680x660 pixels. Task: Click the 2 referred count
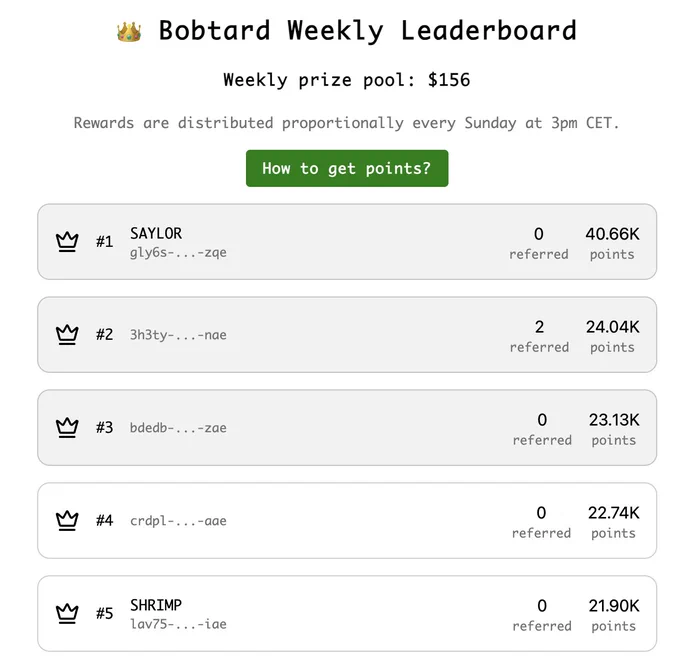click(x=539, y=327)
